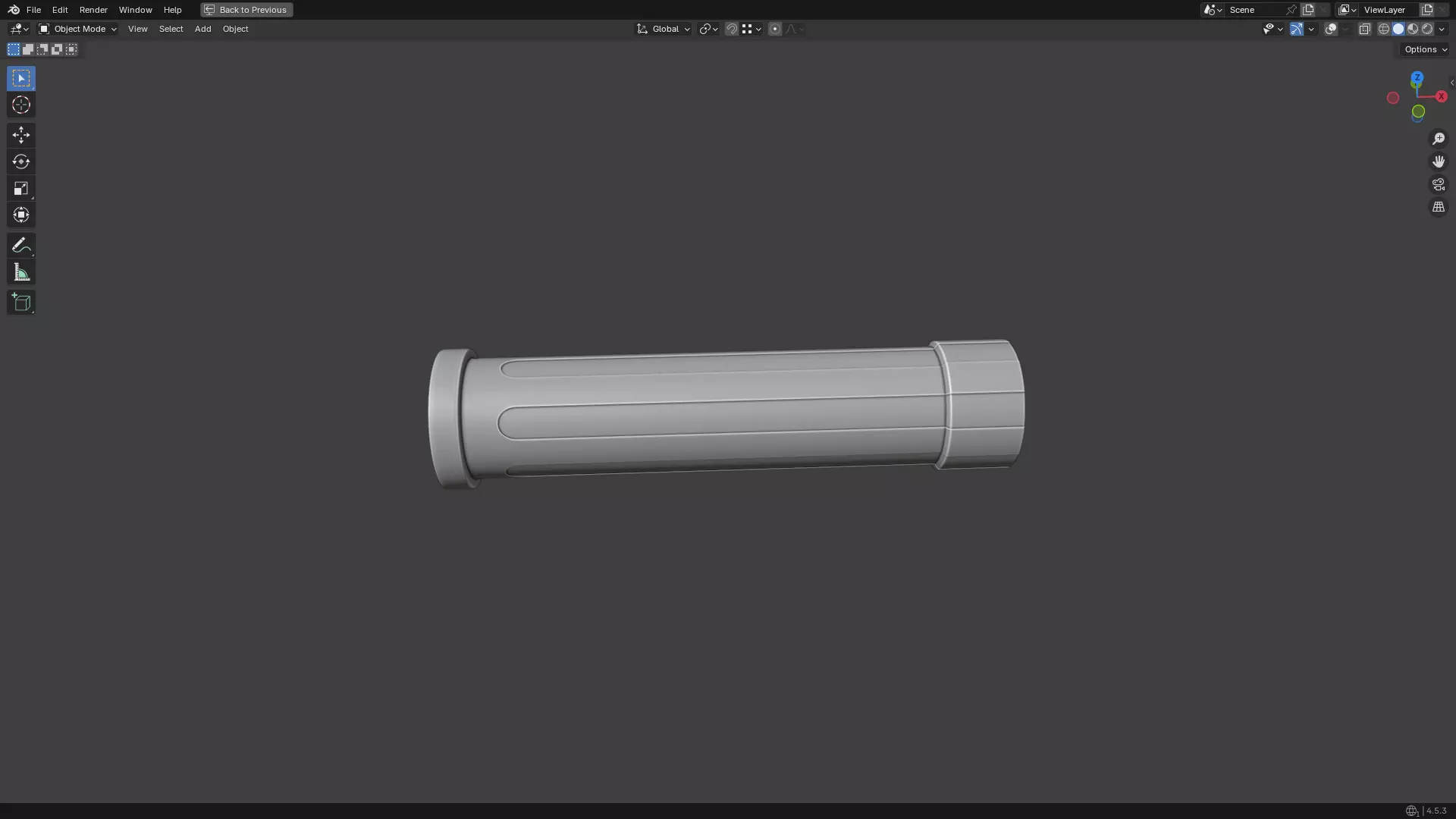Activate the Transform tool
Screen dimensions: 1456x819
21,215
